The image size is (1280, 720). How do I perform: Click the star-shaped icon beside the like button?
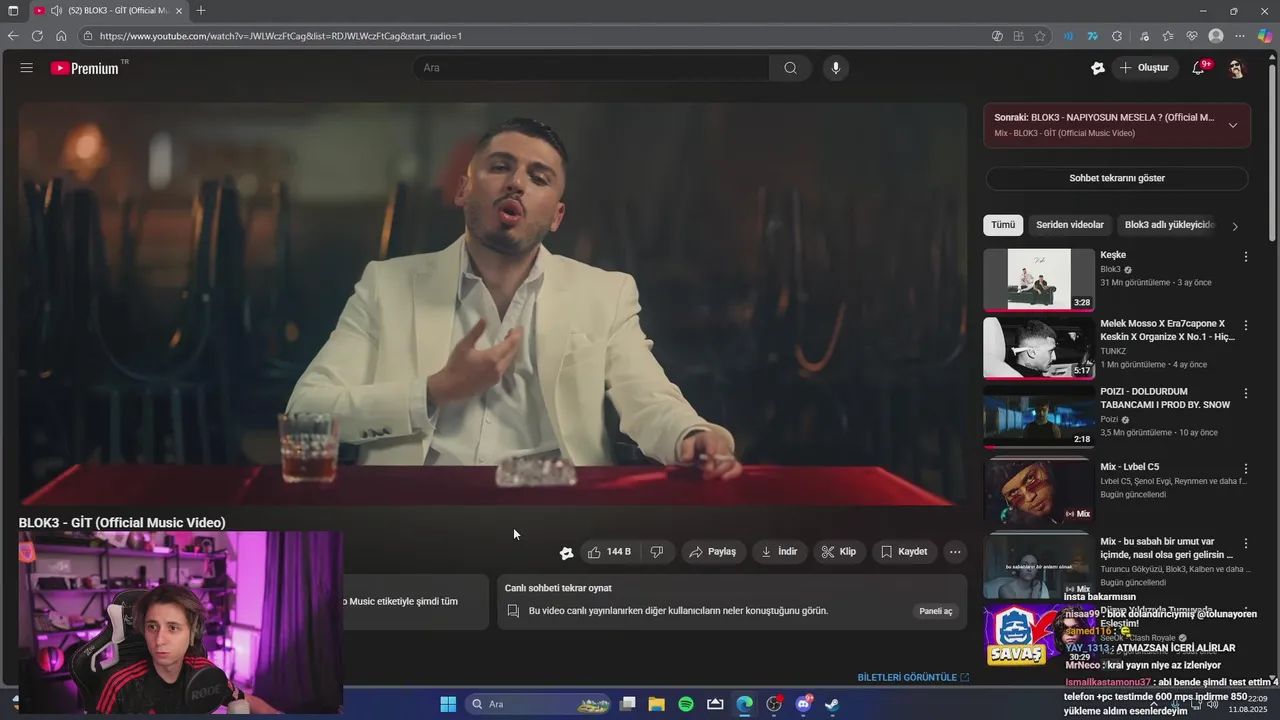coord(566,553)
